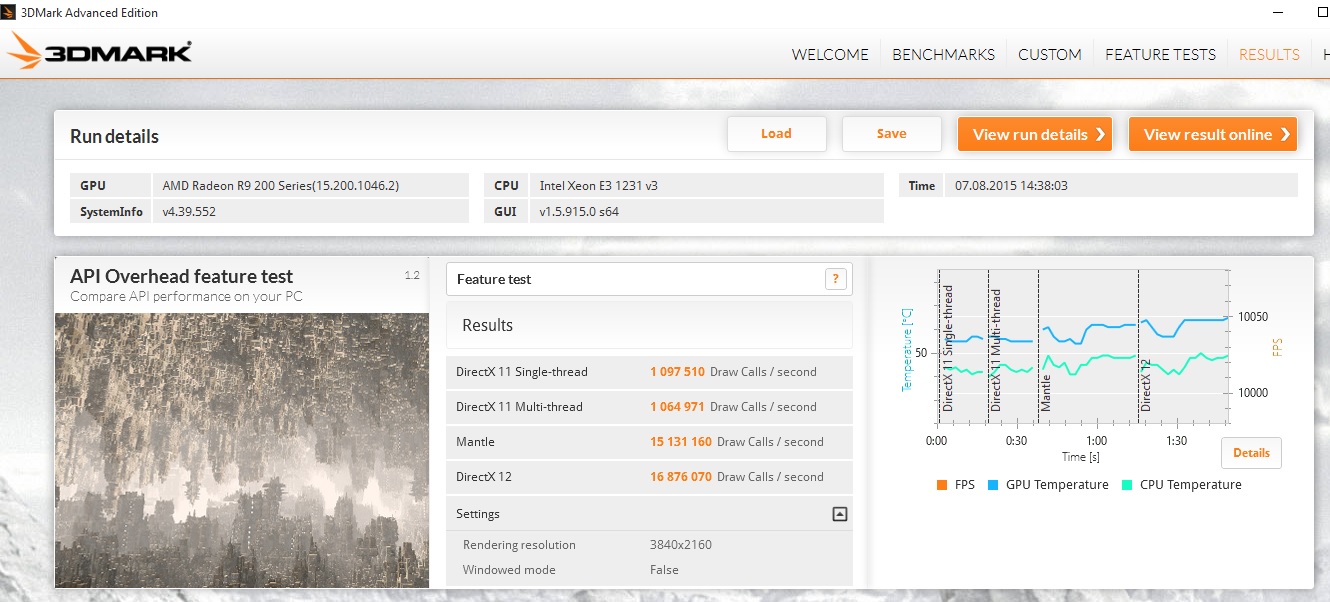Minimize the 3DMark window

point(1279,13)
